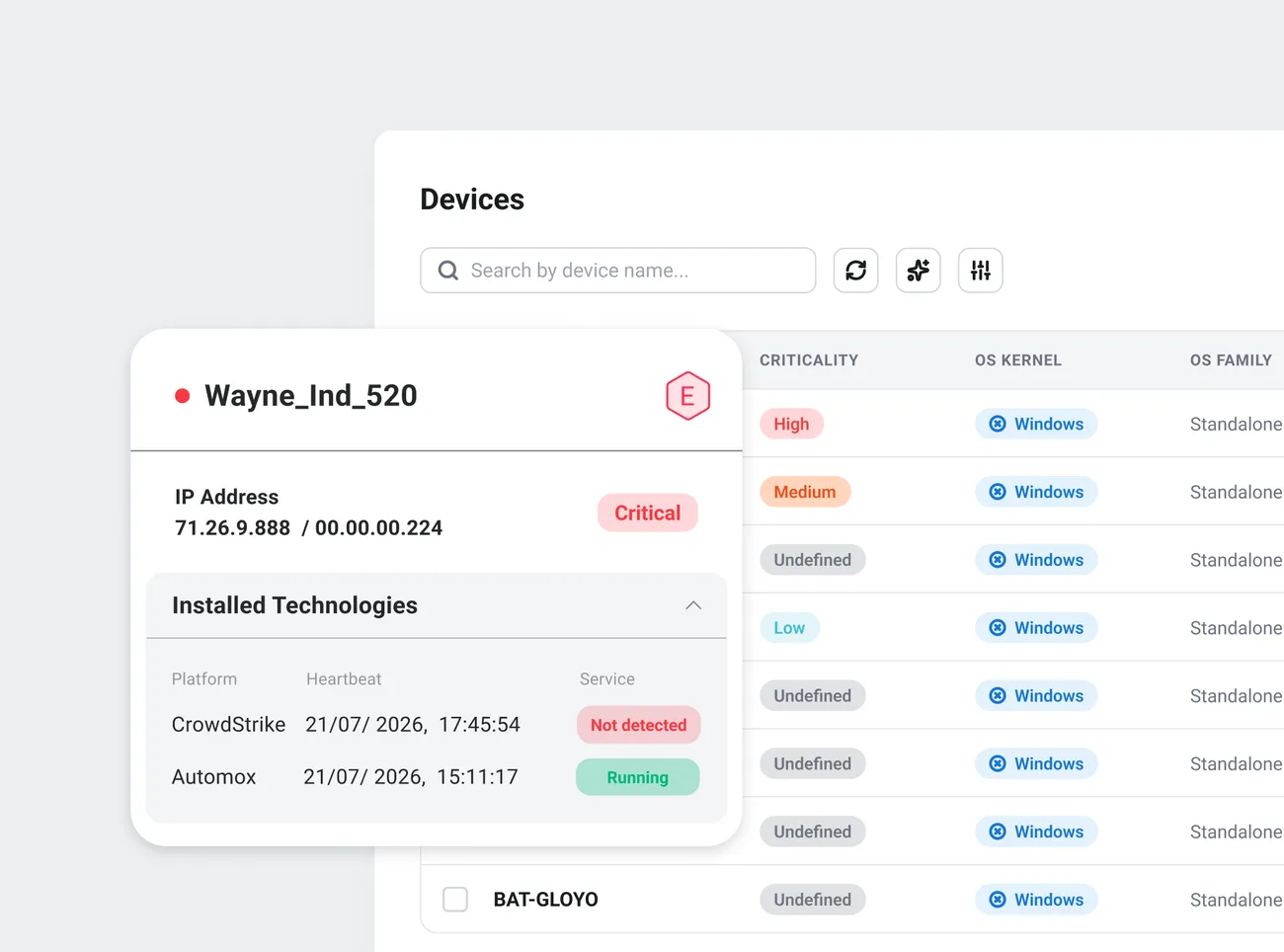This screenshot has height=952, width=1284.
Task: Click the Service column label
Action: pyautogui.click(x=607, y=679)
